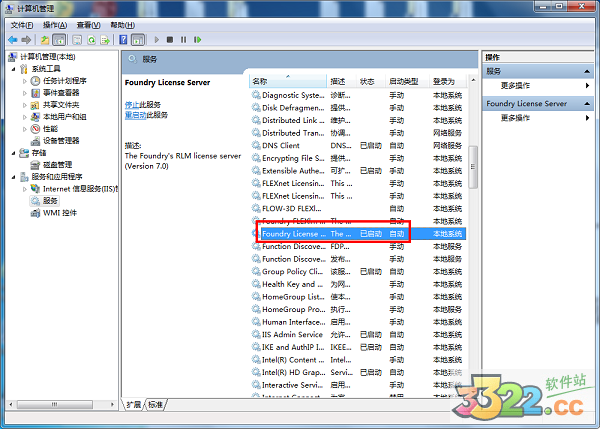Click the Restart service icon
Screen dimensions: 600x429
[x=197, y=39]
